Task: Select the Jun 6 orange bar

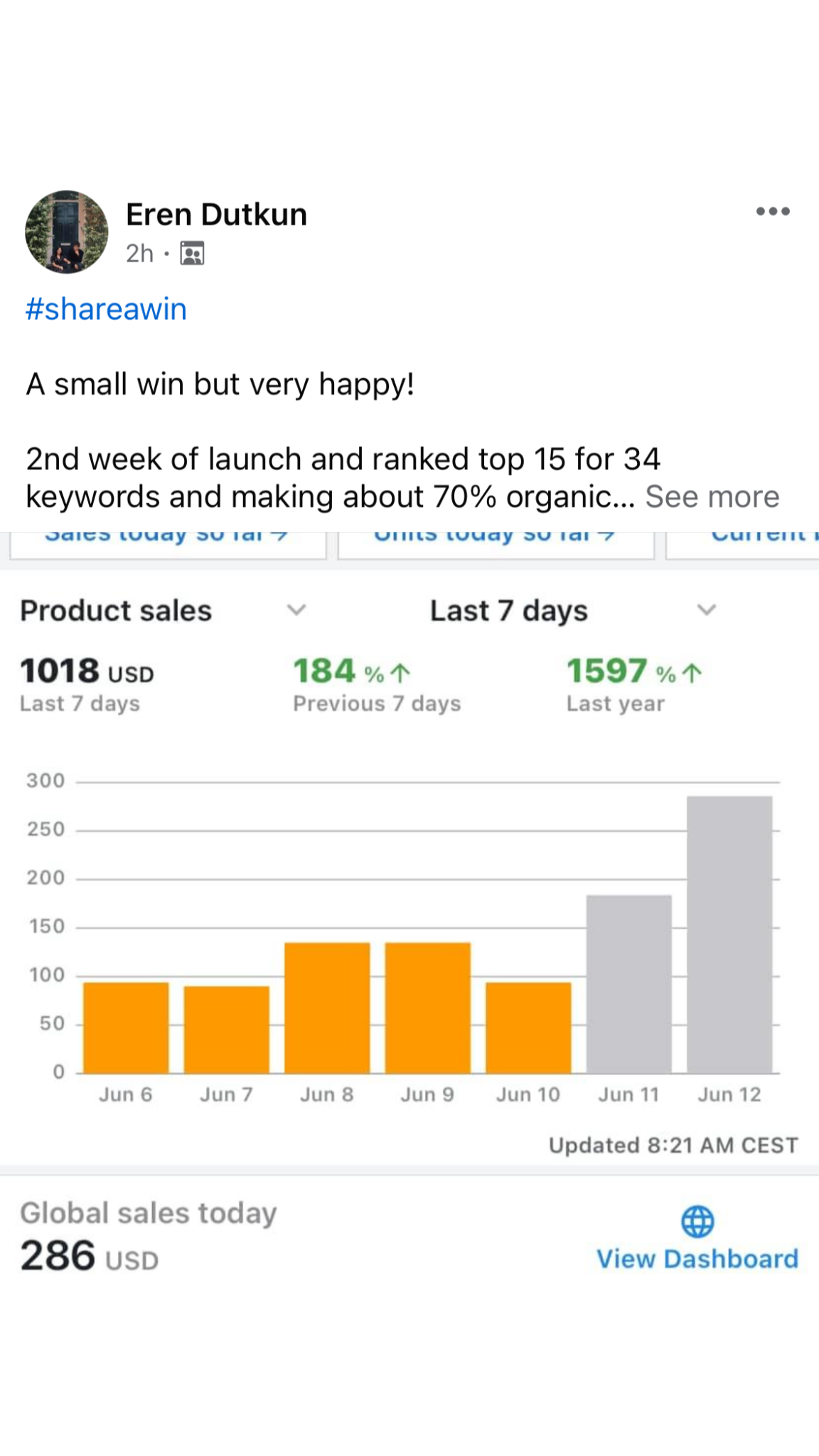Action: pos(126,1027)
